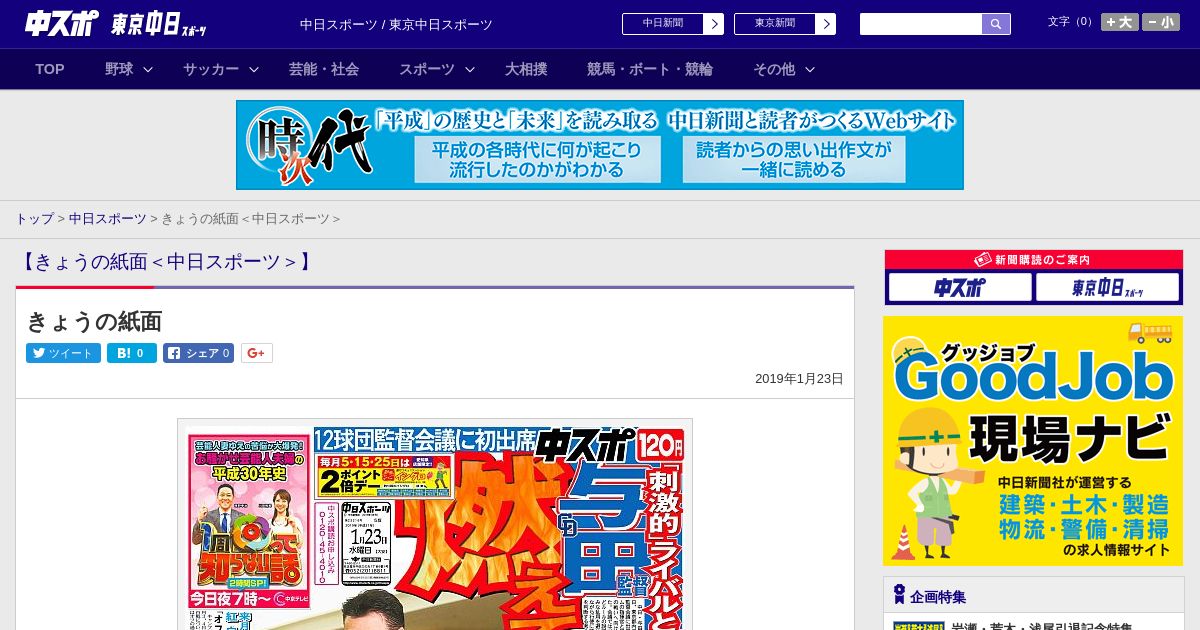Share via the Facebook シェア button
Image resolution: width=1200 pixels, height=630 pixels.
pos(199,353)
